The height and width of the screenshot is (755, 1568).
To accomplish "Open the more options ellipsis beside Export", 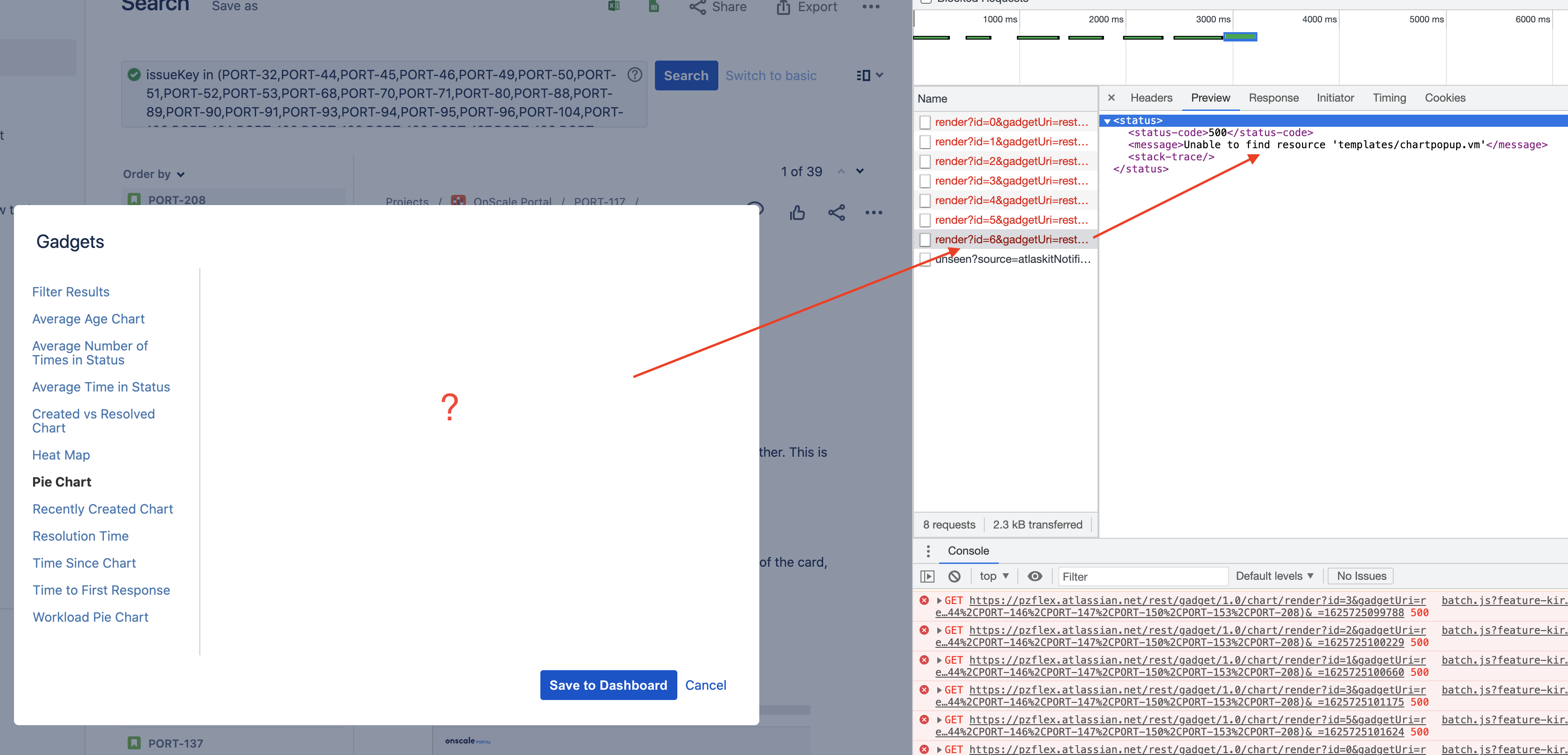I will (871, 7).
